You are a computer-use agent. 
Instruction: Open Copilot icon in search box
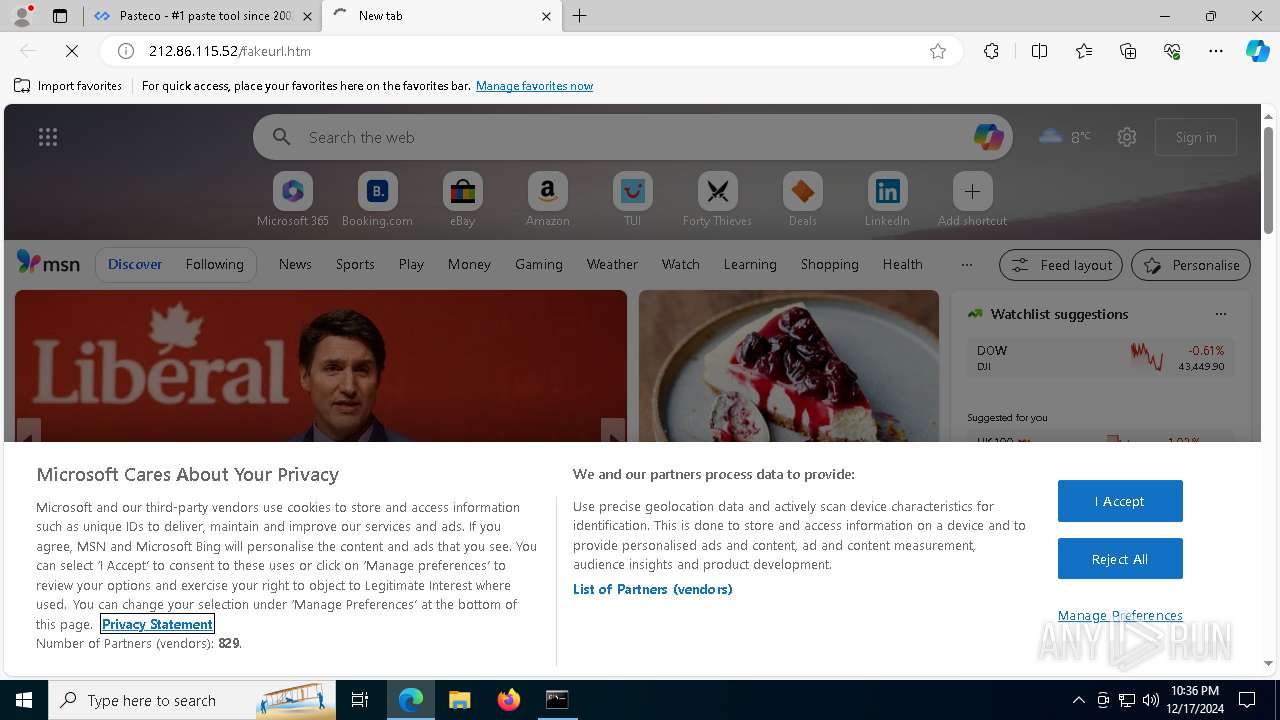pos(988,137)
